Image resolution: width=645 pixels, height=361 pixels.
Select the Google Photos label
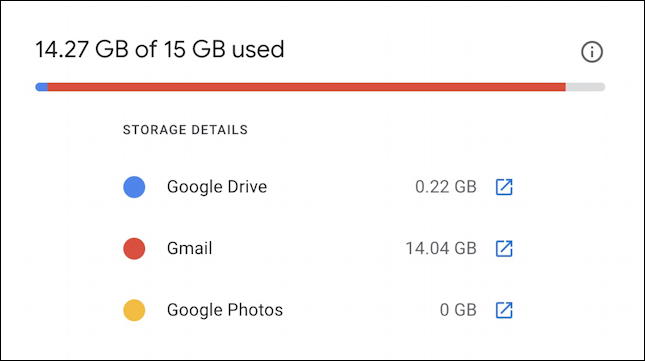coord(225,310)
